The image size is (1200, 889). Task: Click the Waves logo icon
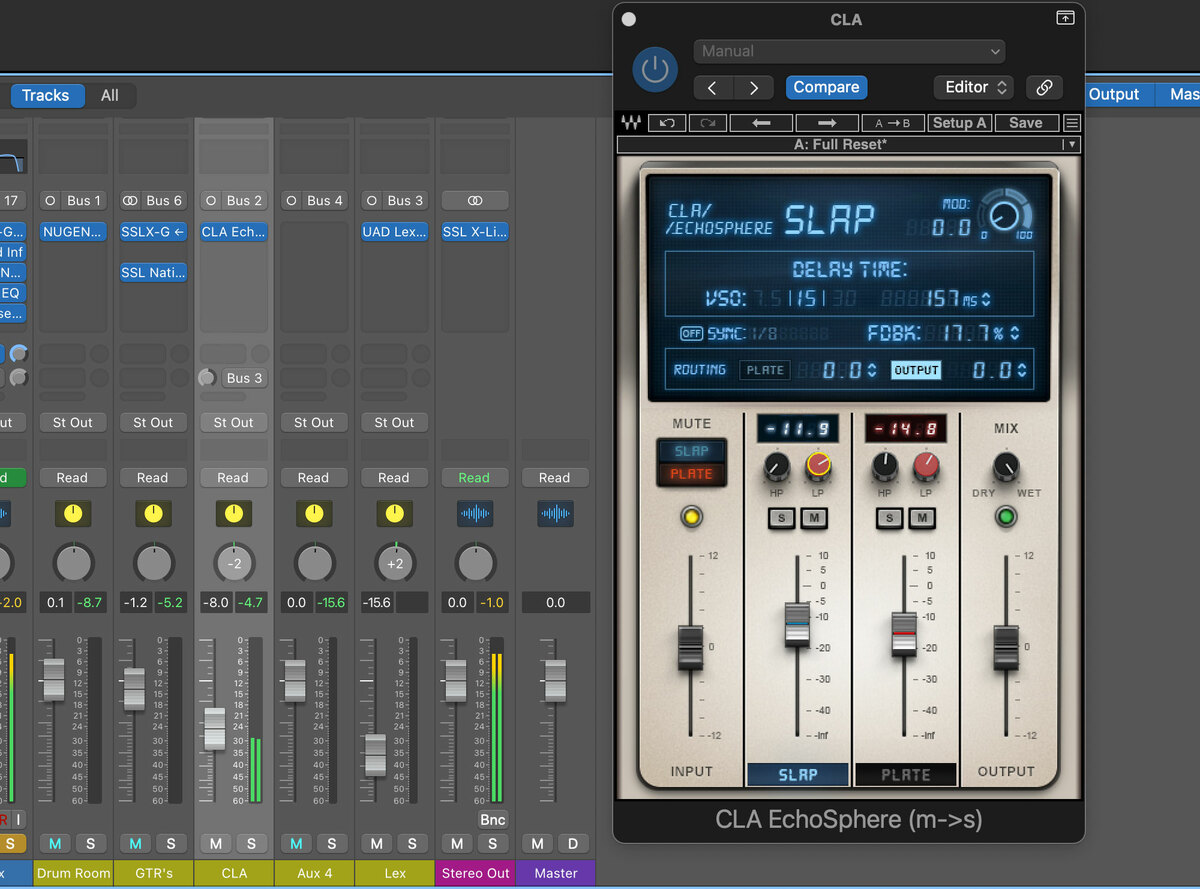click(x=631, y=123)
